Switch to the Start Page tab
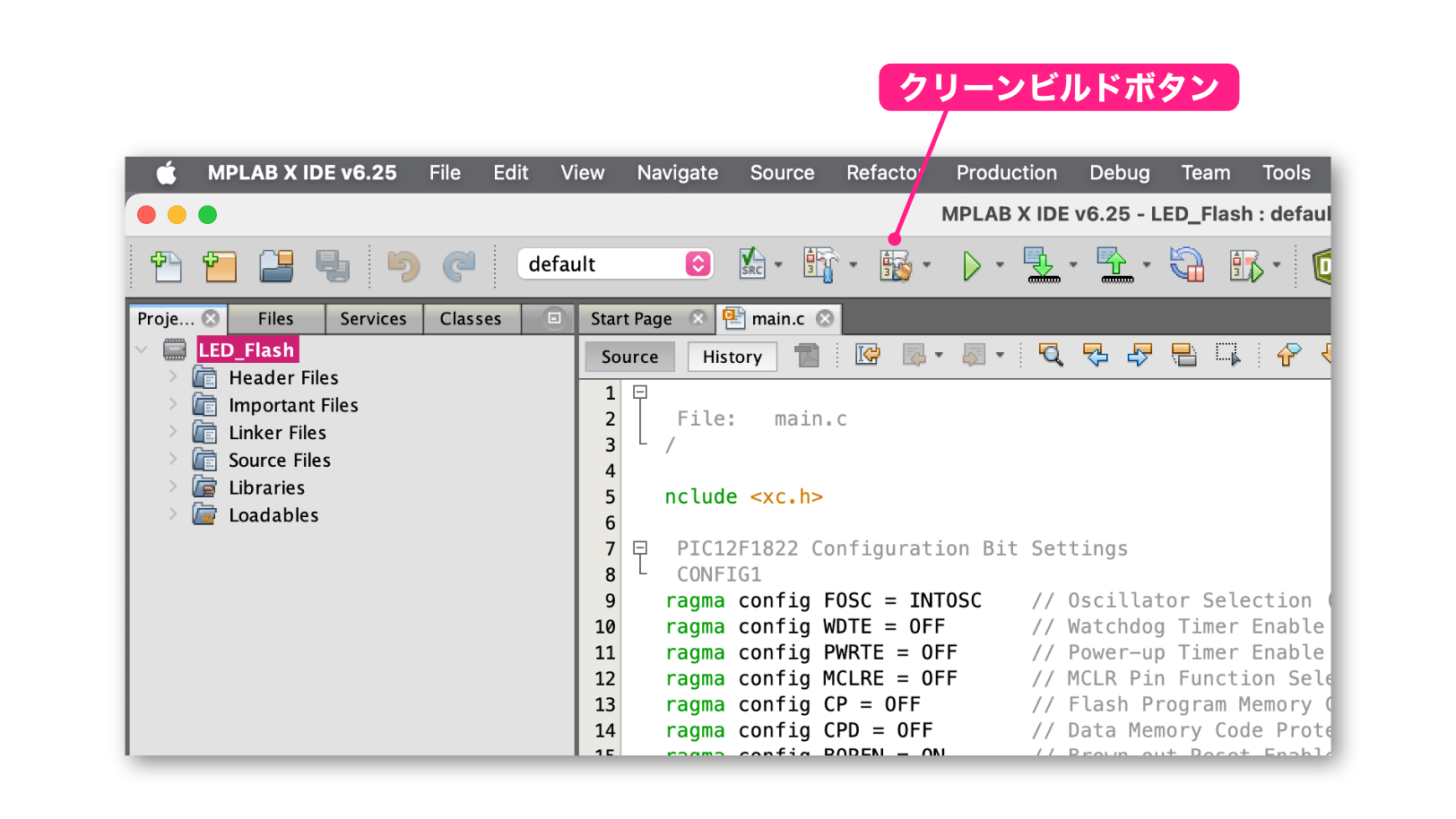1456x819 pixels. coord(631,319)
